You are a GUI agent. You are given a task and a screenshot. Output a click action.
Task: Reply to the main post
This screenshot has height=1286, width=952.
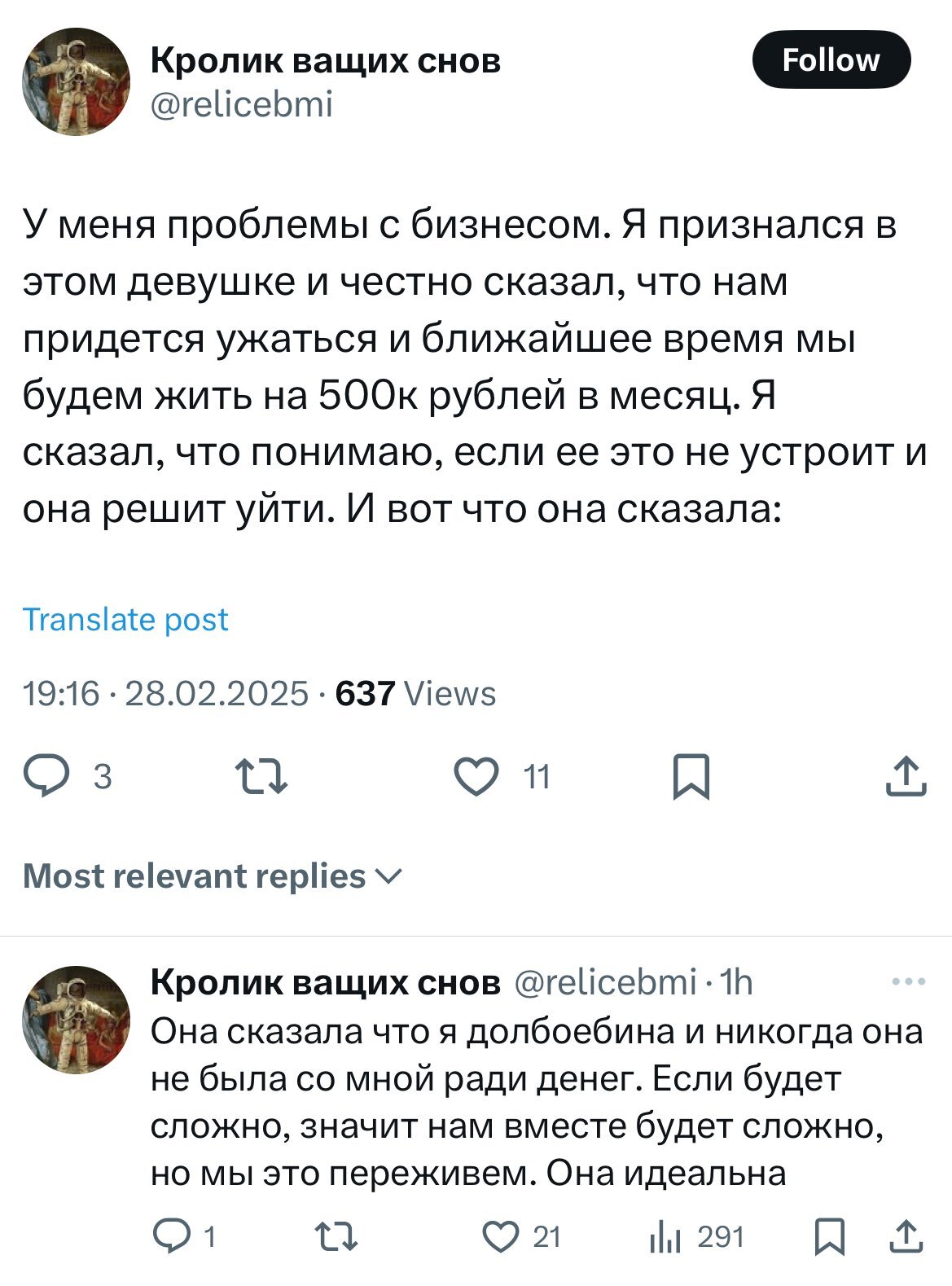(x=47, y=776)
